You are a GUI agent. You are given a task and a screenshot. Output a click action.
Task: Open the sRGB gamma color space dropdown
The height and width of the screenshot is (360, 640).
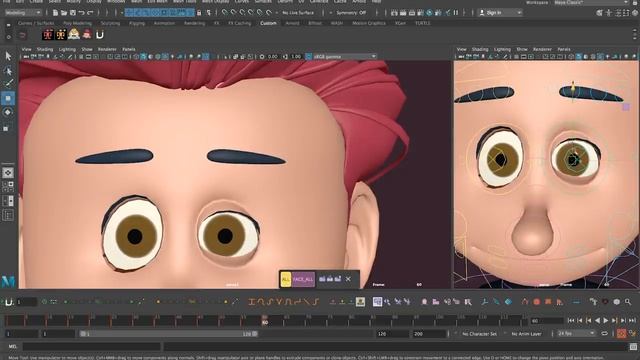[345, 56]
